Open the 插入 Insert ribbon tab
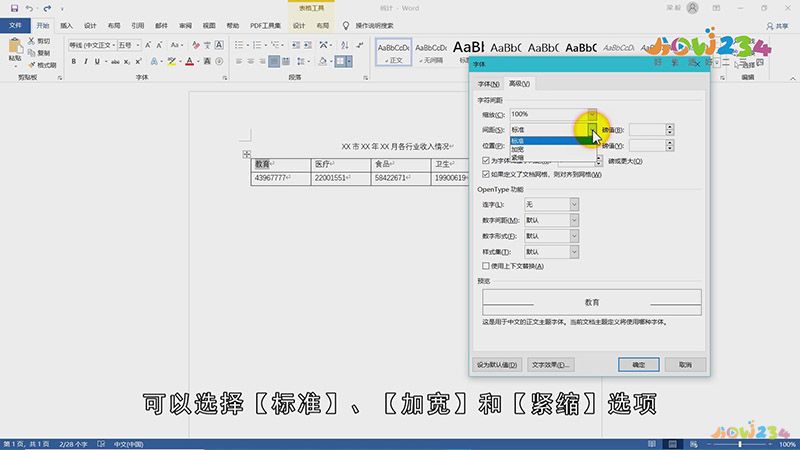This screenshot has width=800, height=450. [x=66, y=26]
